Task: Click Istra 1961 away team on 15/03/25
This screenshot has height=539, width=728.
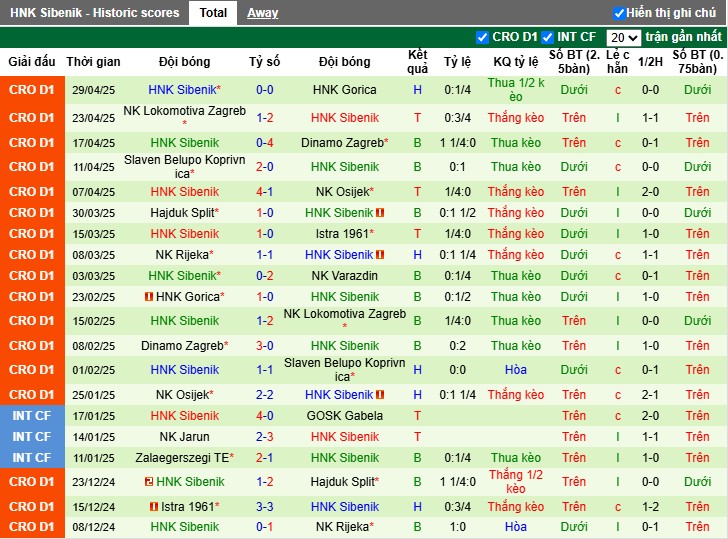Action: coord(344,234)
